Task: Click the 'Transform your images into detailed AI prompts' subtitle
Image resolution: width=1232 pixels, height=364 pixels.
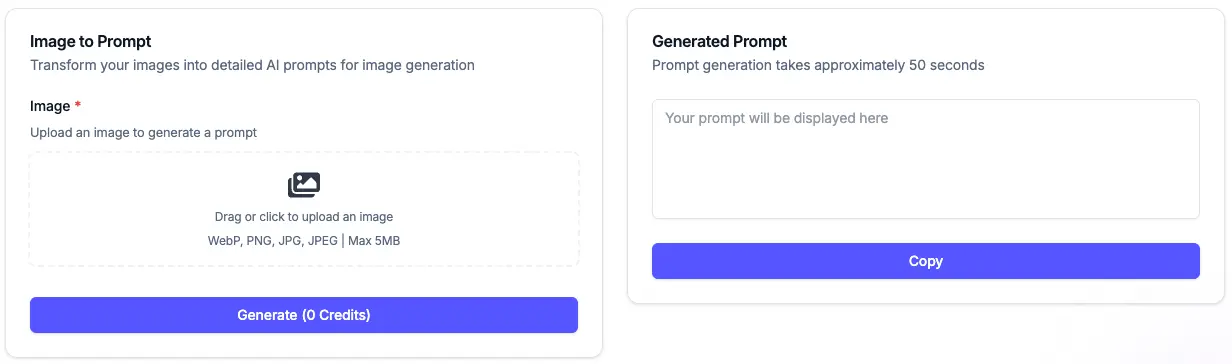Action: (x=252, y=65)
